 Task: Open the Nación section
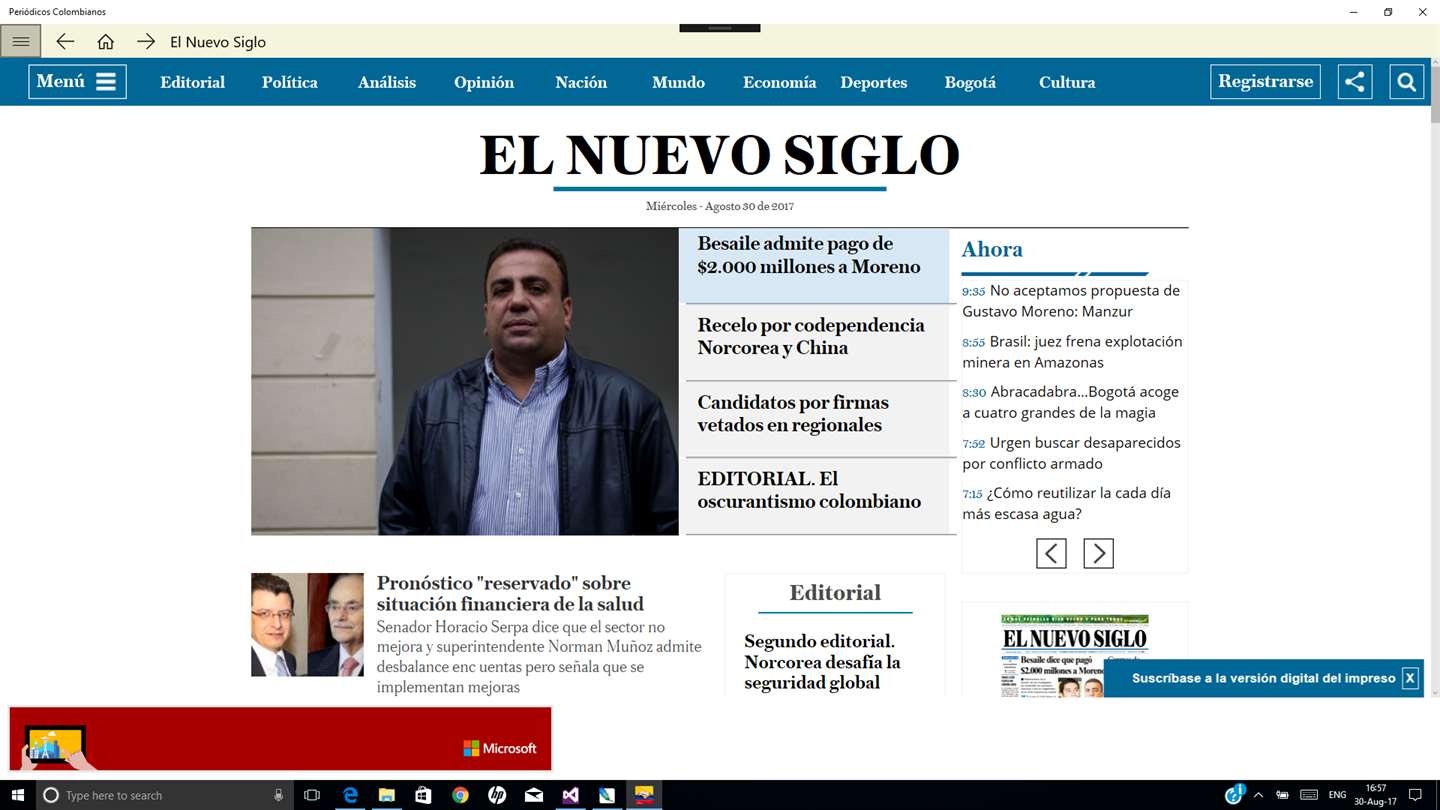coord(581,82)
